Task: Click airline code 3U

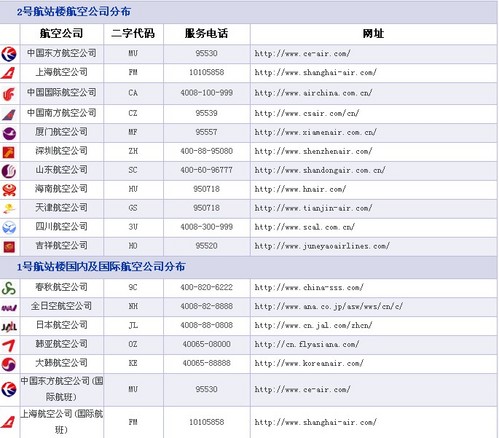Action: [133, 227]
